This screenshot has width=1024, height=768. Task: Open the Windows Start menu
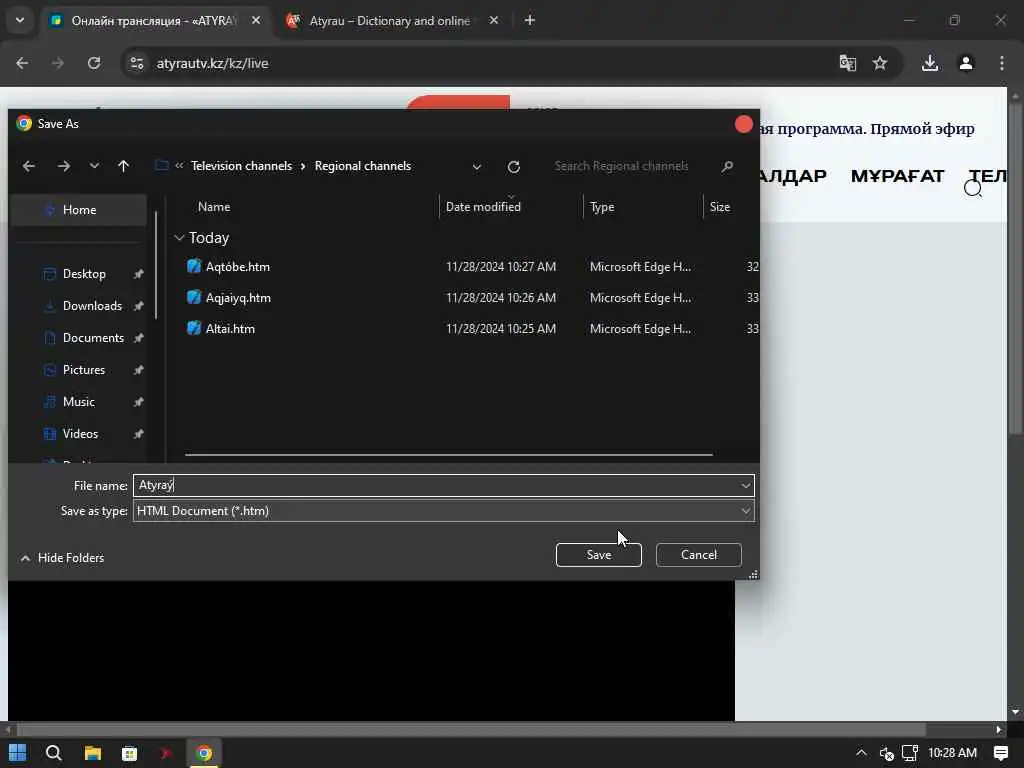click(18, 753)
